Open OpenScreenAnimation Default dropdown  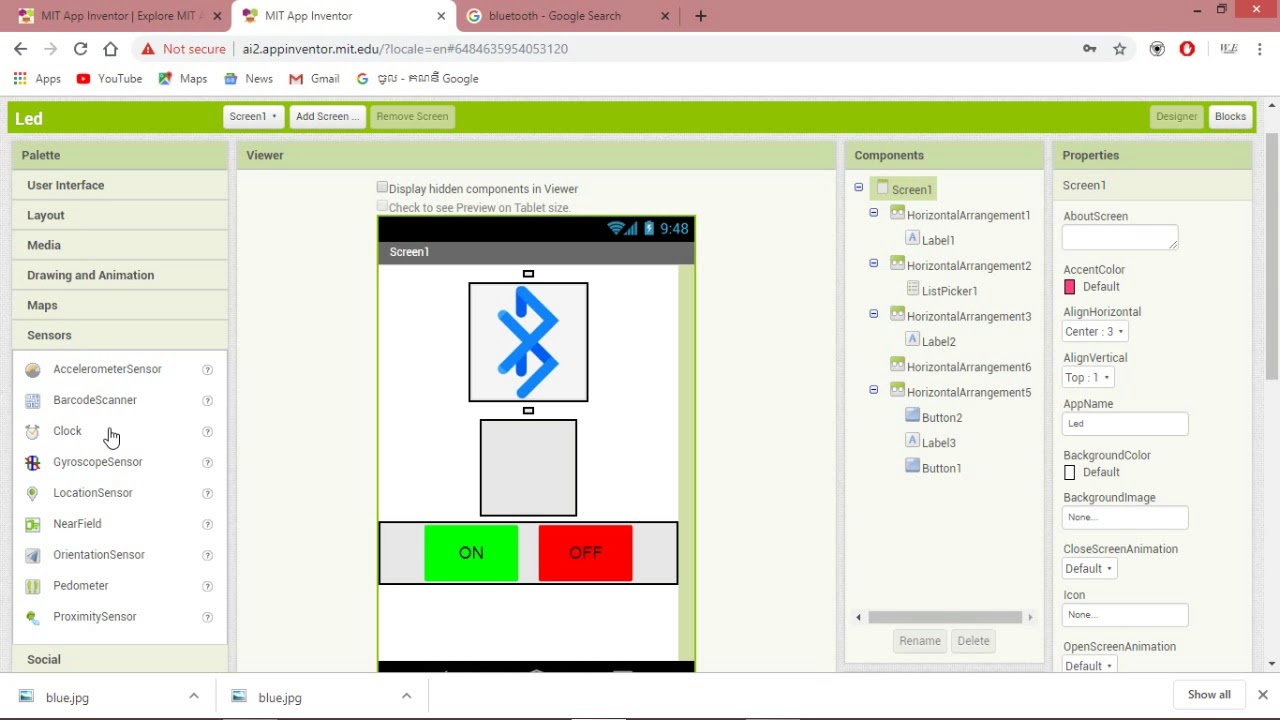(x=1089, y=665)
